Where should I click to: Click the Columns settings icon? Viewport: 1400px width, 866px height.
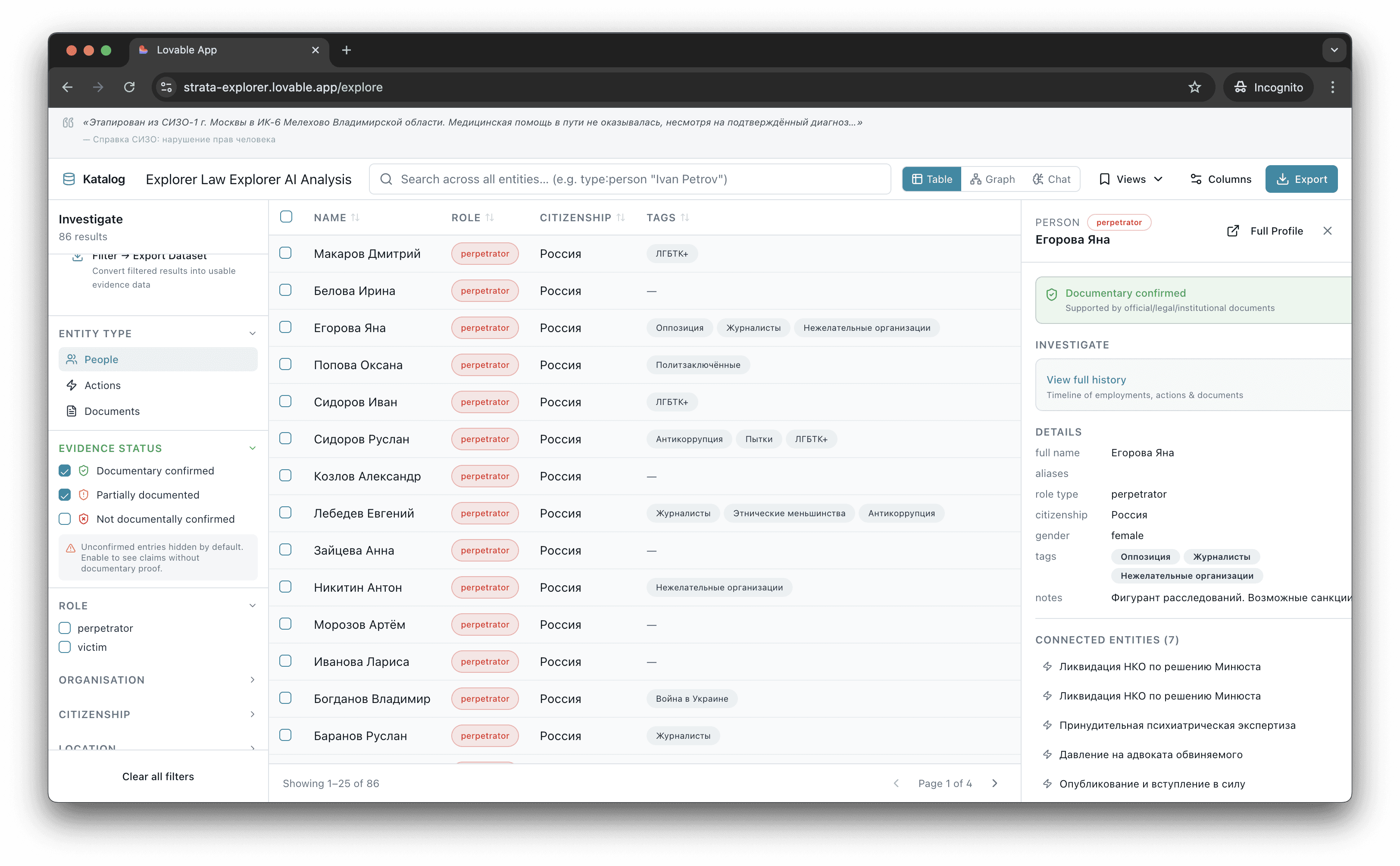tap(1196, 179)
